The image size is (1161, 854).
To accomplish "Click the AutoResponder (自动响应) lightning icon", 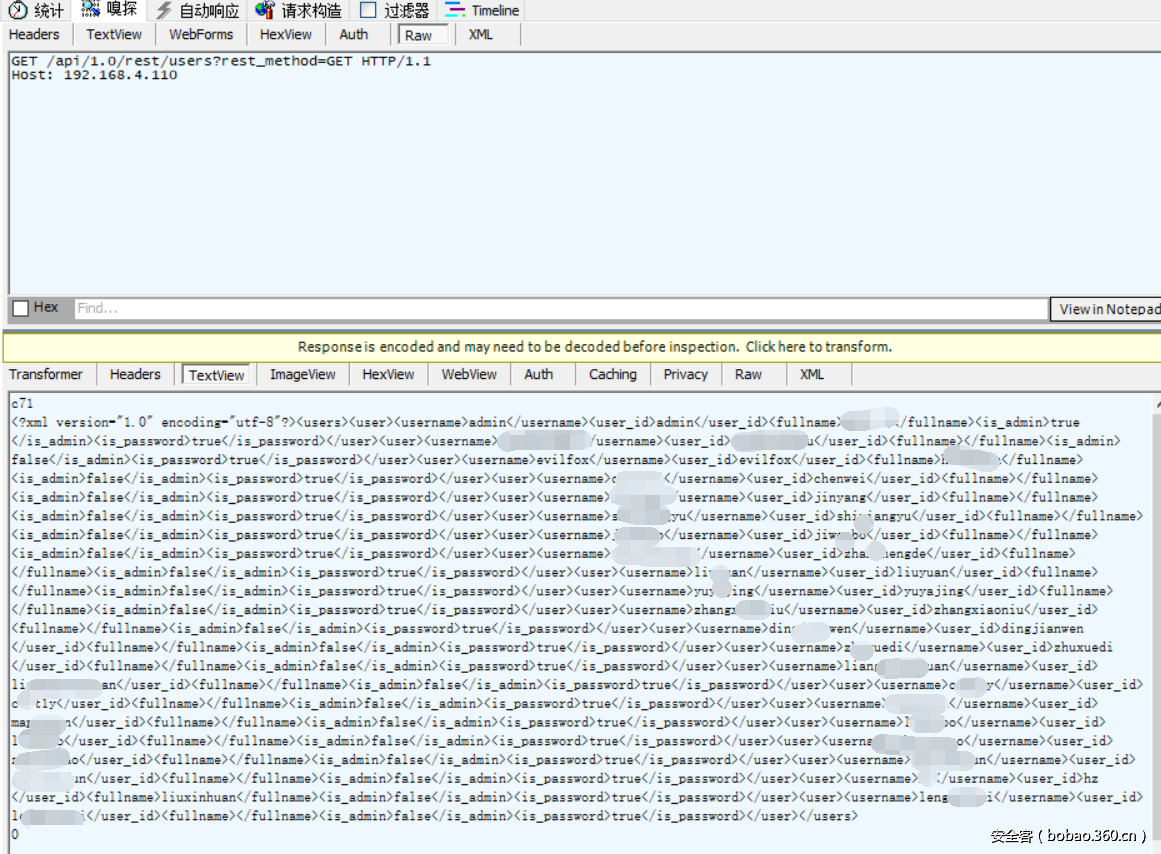I will 164,11.
